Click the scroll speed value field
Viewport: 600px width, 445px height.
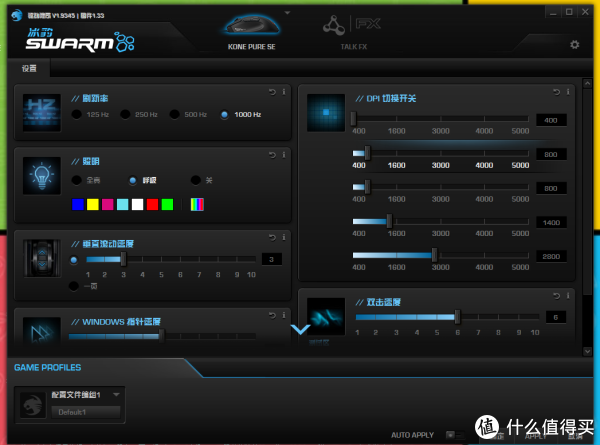(272, 259)
